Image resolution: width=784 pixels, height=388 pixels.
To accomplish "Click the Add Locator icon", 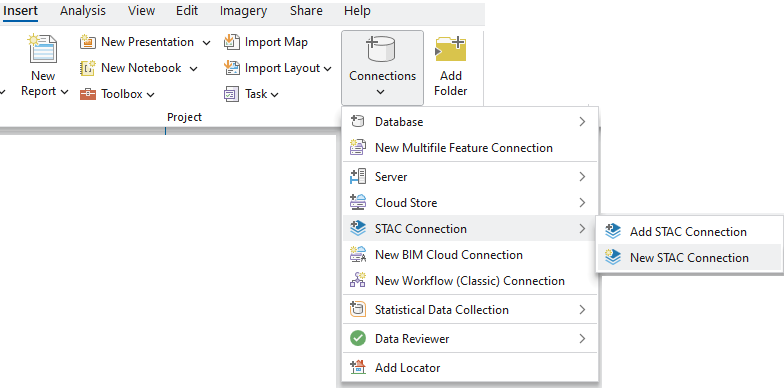I will click(x=358, y=368).
